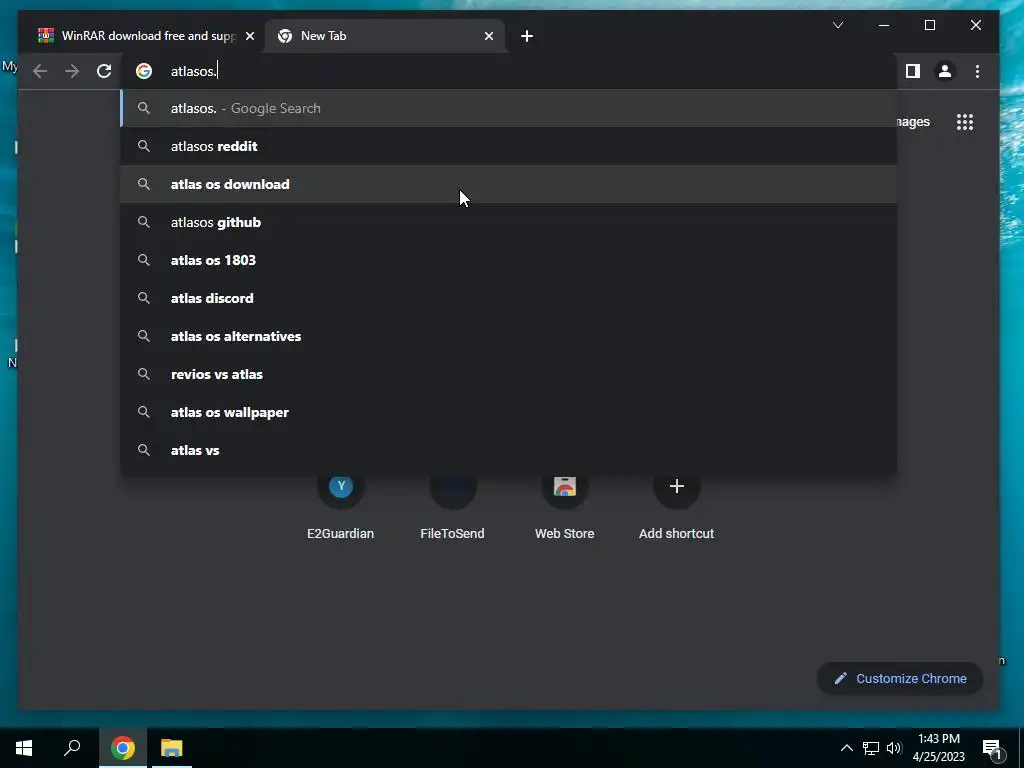1024x768 pixels.
Task: Click the Customize Chrome button
Action: [x=900, y=679]
